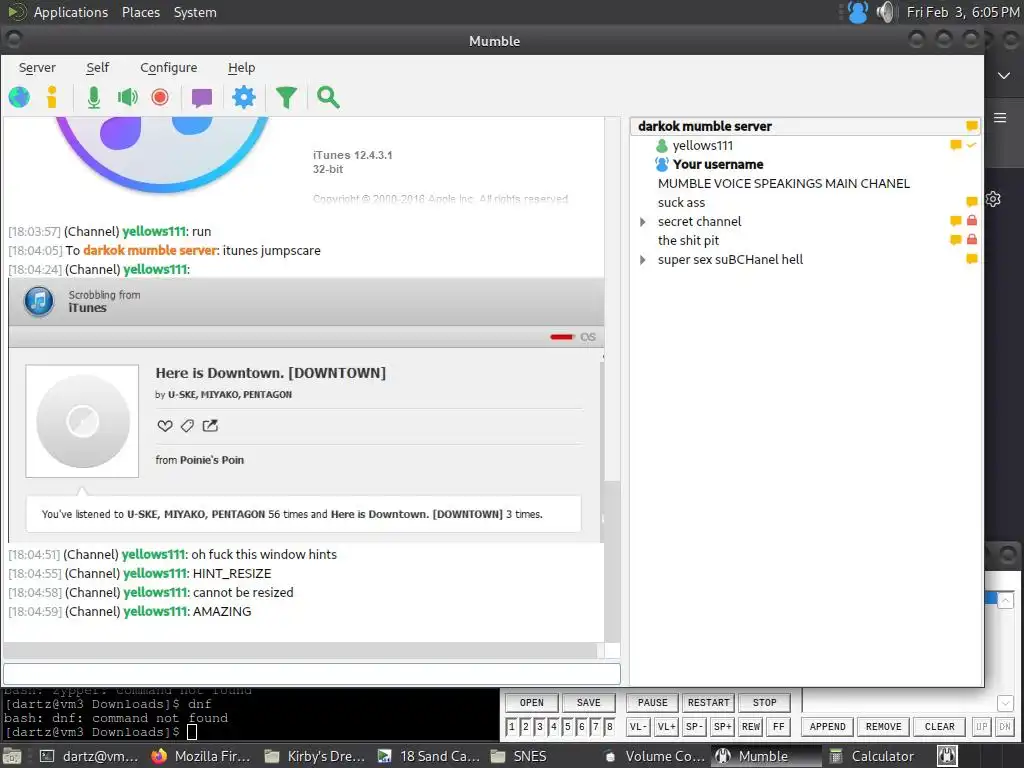This screenshot has height=768, width=1024.
Task: Click REW rewind button
Action: pos(750,727)
